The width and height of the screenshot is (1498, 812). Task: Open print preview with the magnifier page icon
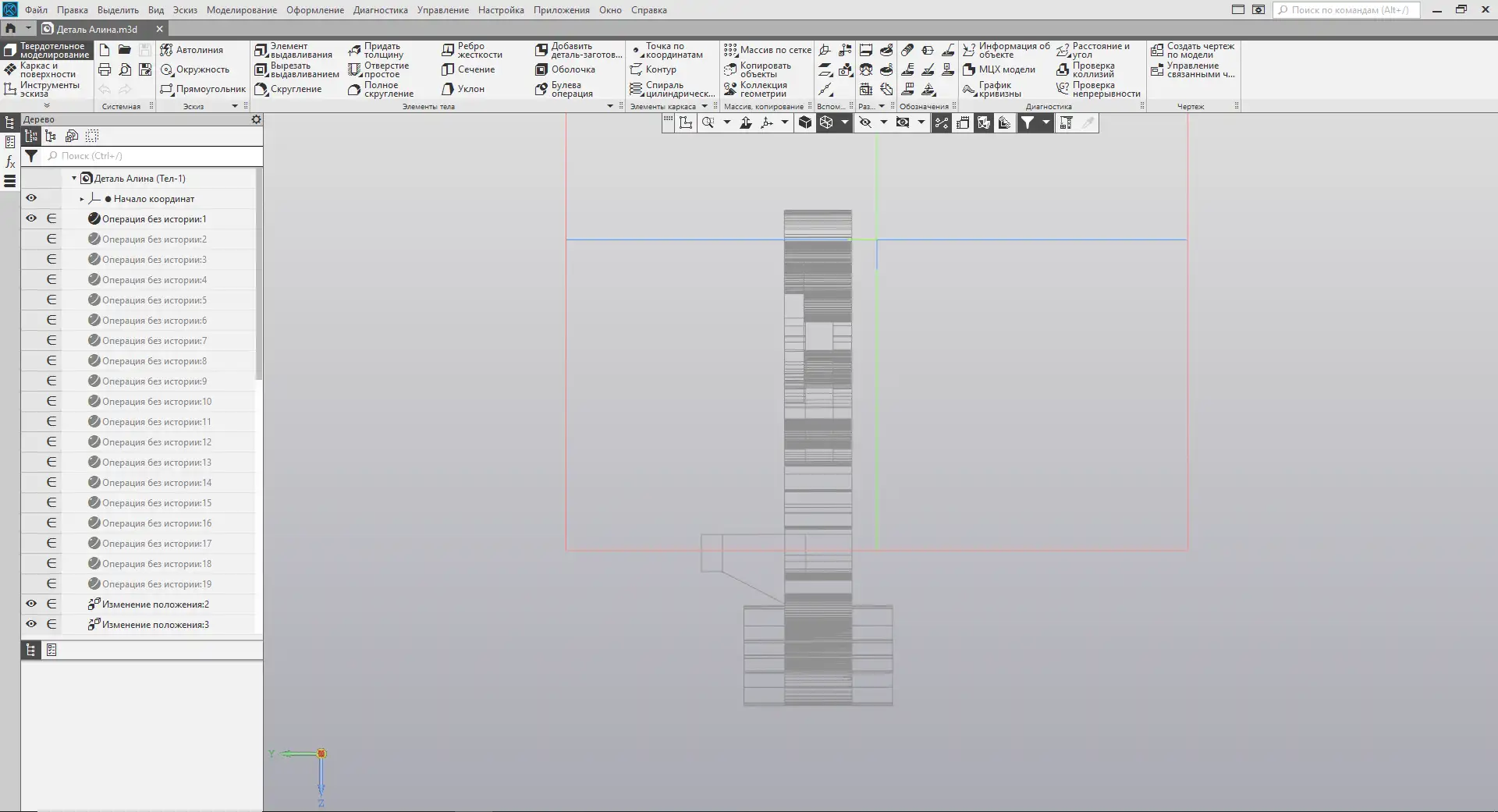[x=125, y=69]
